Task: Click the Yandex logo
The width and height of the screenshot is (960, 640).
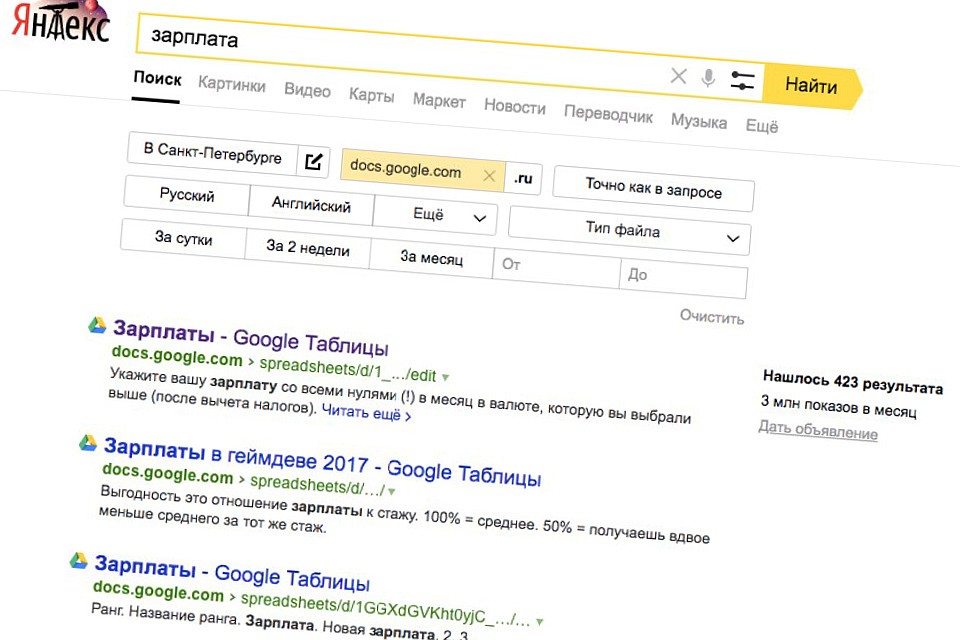Action: coord(61,23)
